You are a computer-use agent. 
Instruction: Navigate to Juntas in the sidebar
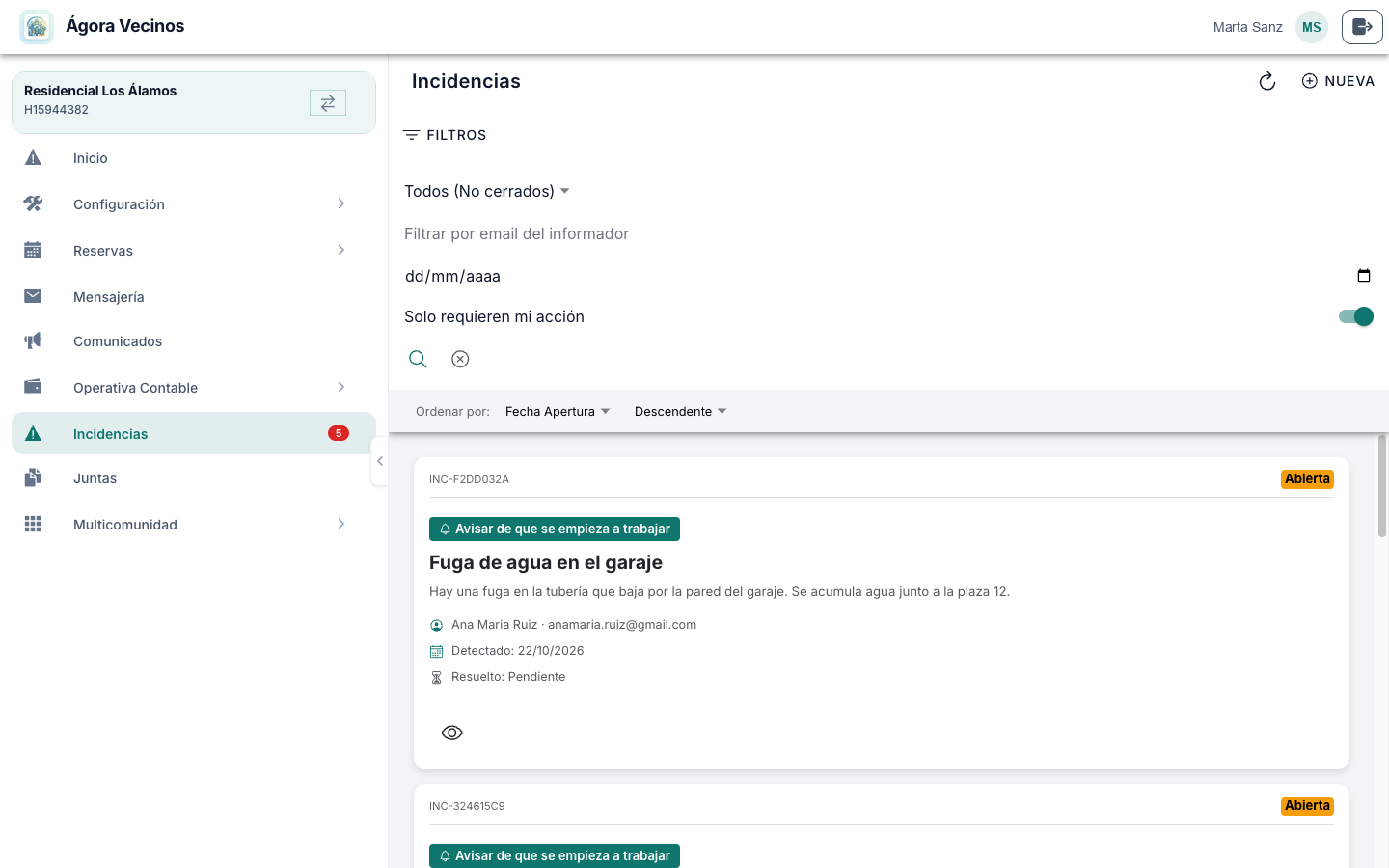[x=194, y=478]
